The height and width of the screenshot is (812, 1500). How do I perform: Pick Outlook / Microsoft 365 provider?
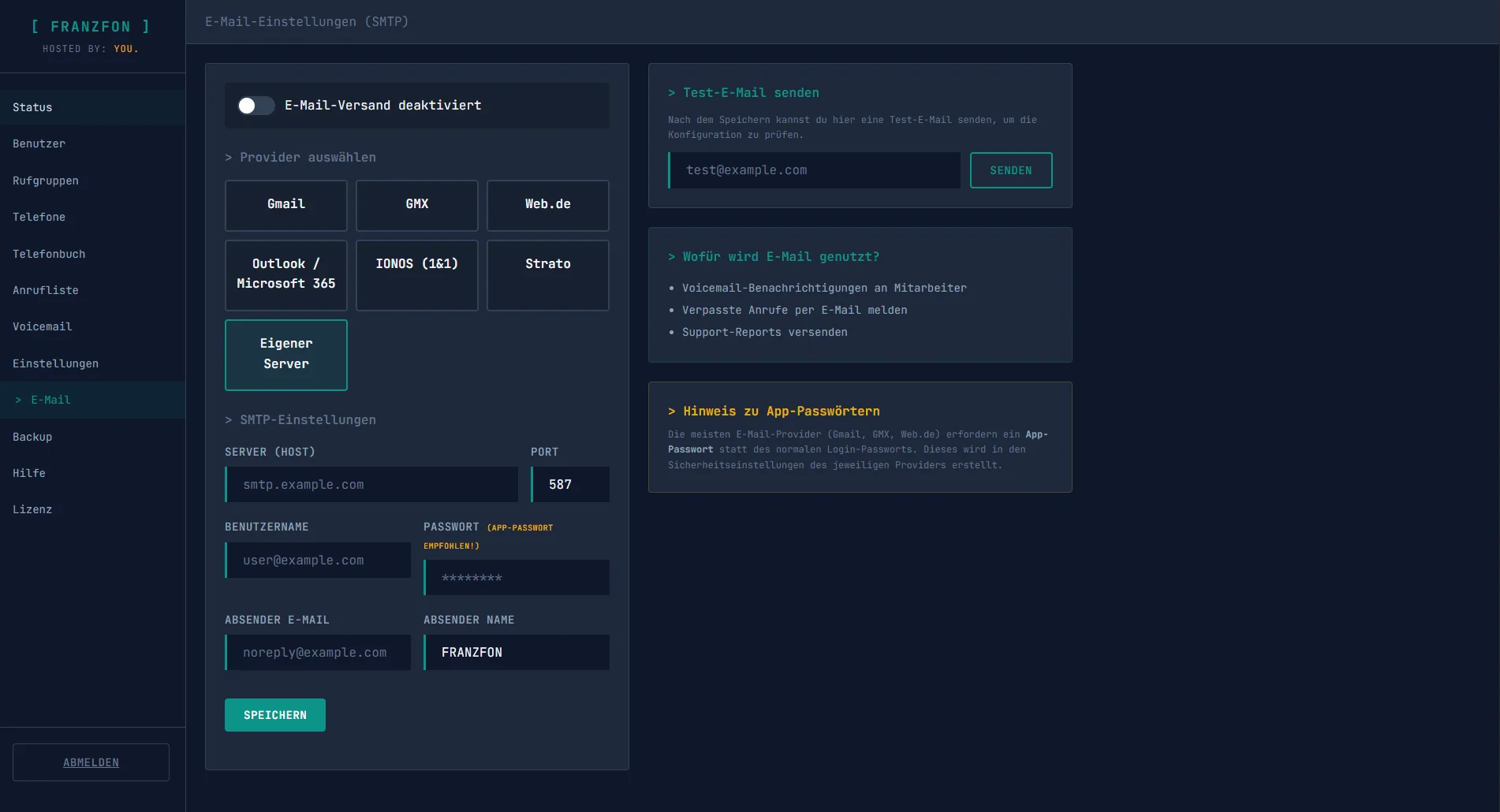[x=285, y=274]
